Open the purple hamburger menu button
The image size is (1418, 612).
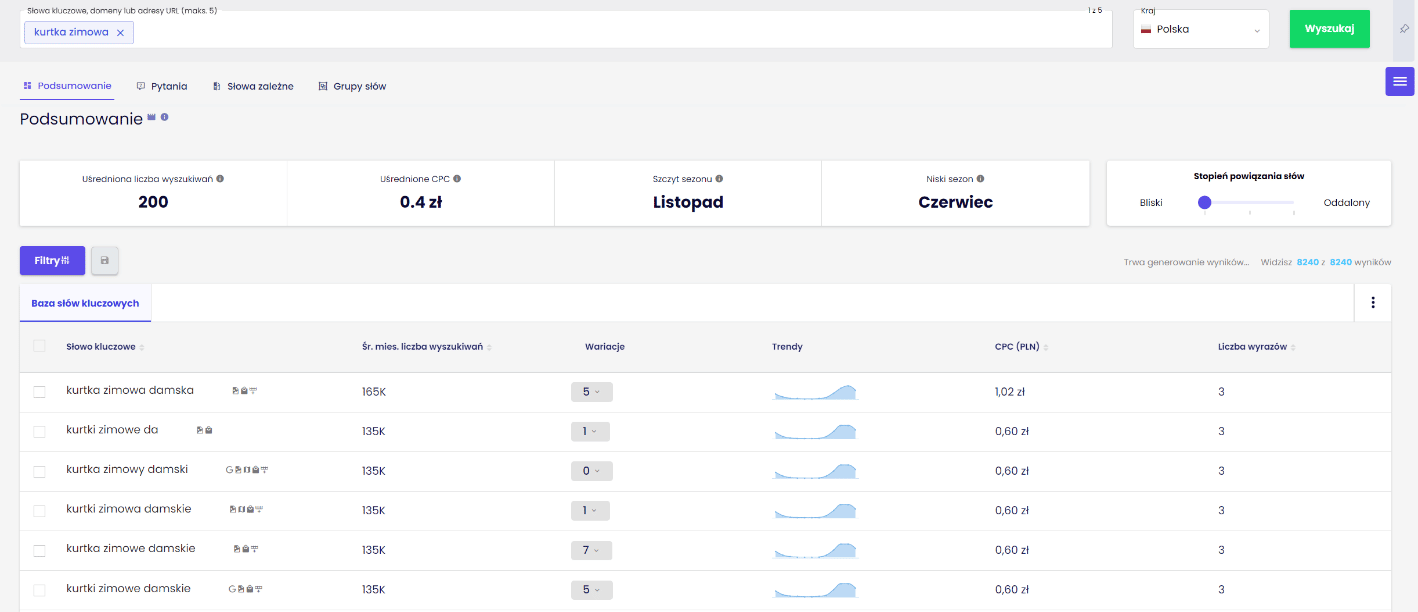point(1399,81)
